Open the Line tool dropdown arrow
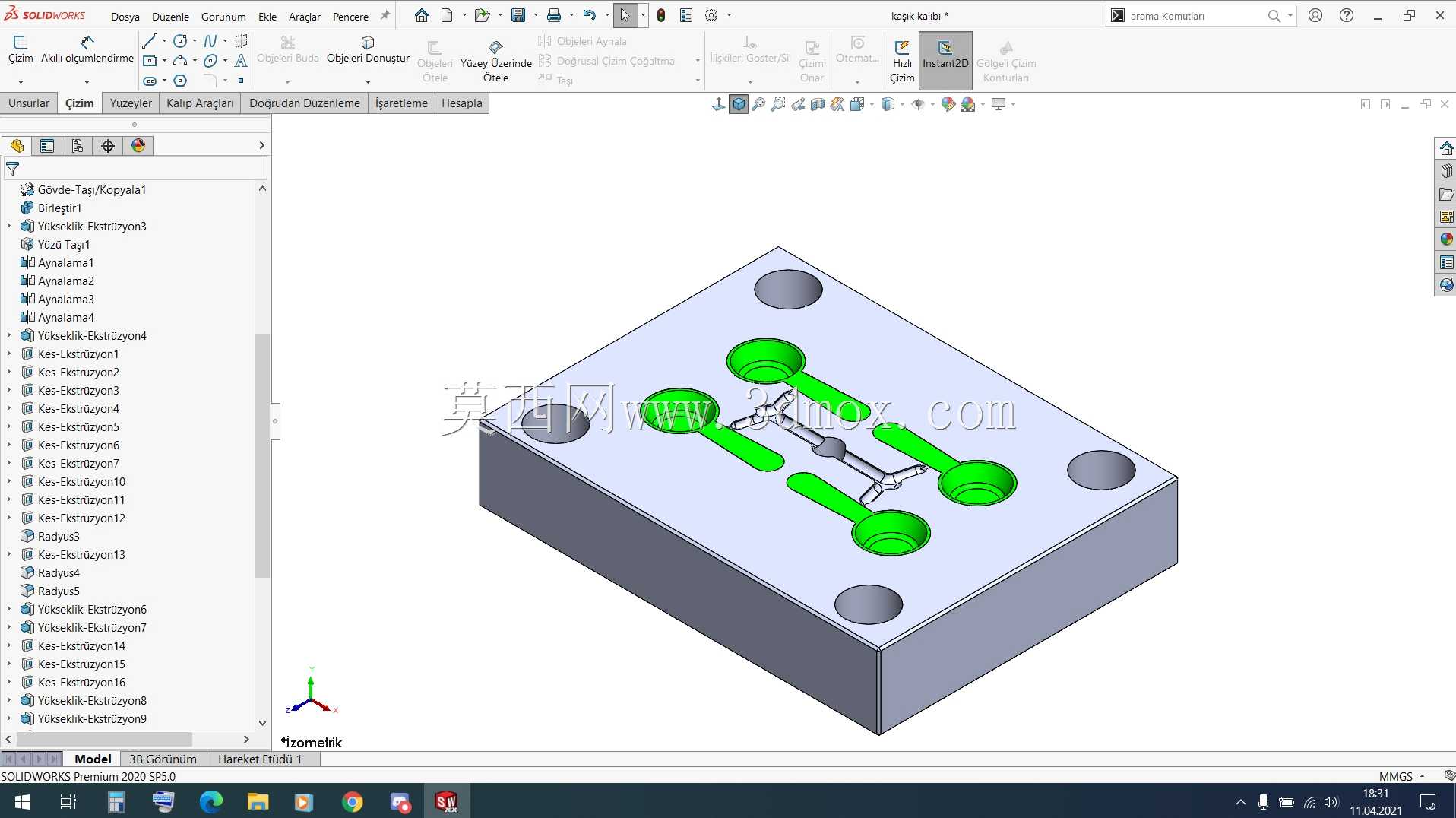This screenshot has height=818, width=1456. (164, 41)
